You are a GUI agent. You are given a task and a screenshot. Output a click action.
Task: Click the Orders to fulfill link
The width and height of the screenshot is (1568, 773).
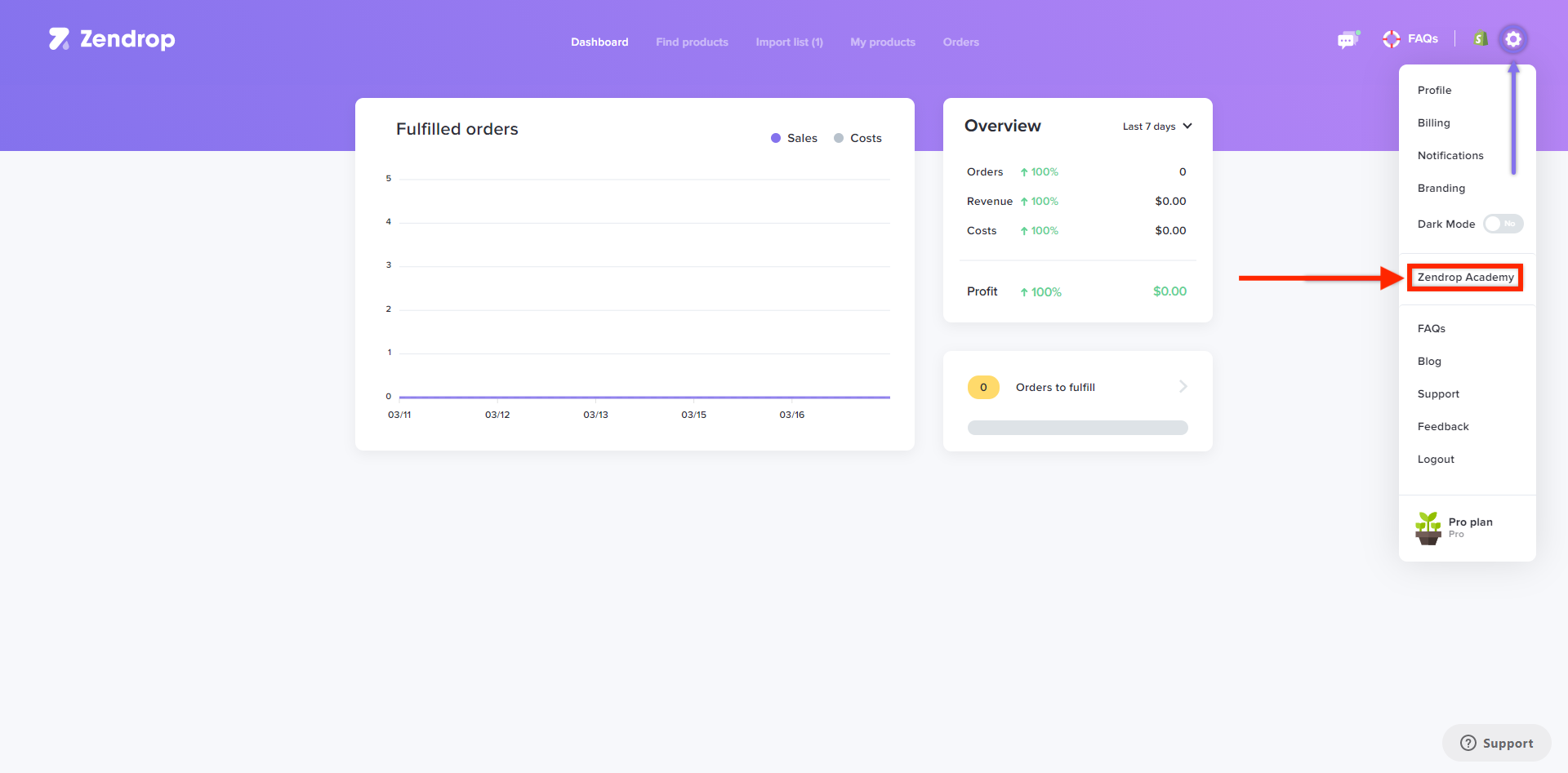(1055, 387)
